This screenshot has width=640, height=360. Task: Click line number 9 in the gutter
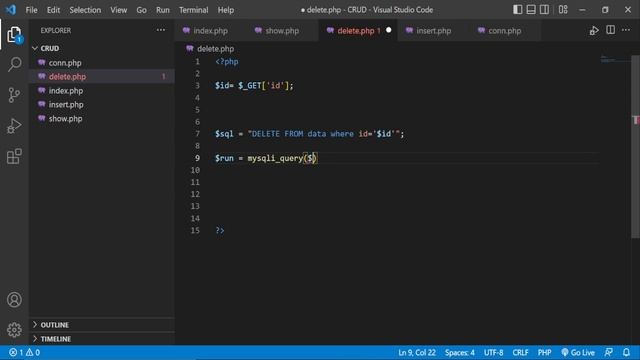click(197, 158)
